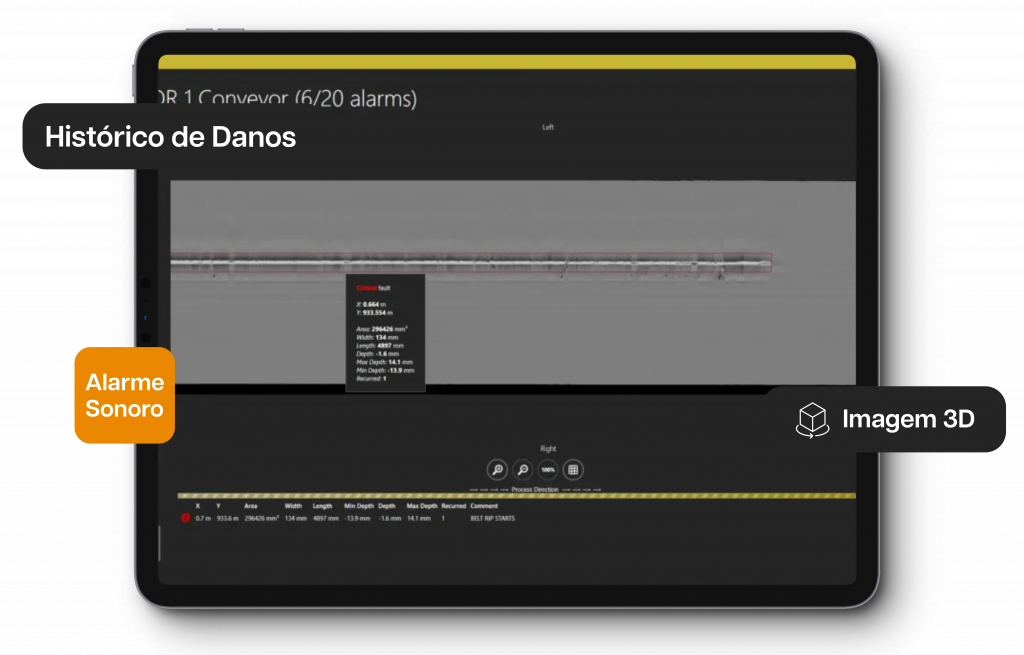Click the 3D cube icon beside Imagem 3D
Viewport: 1024px width, 655px height.
[x=811, y=420]
